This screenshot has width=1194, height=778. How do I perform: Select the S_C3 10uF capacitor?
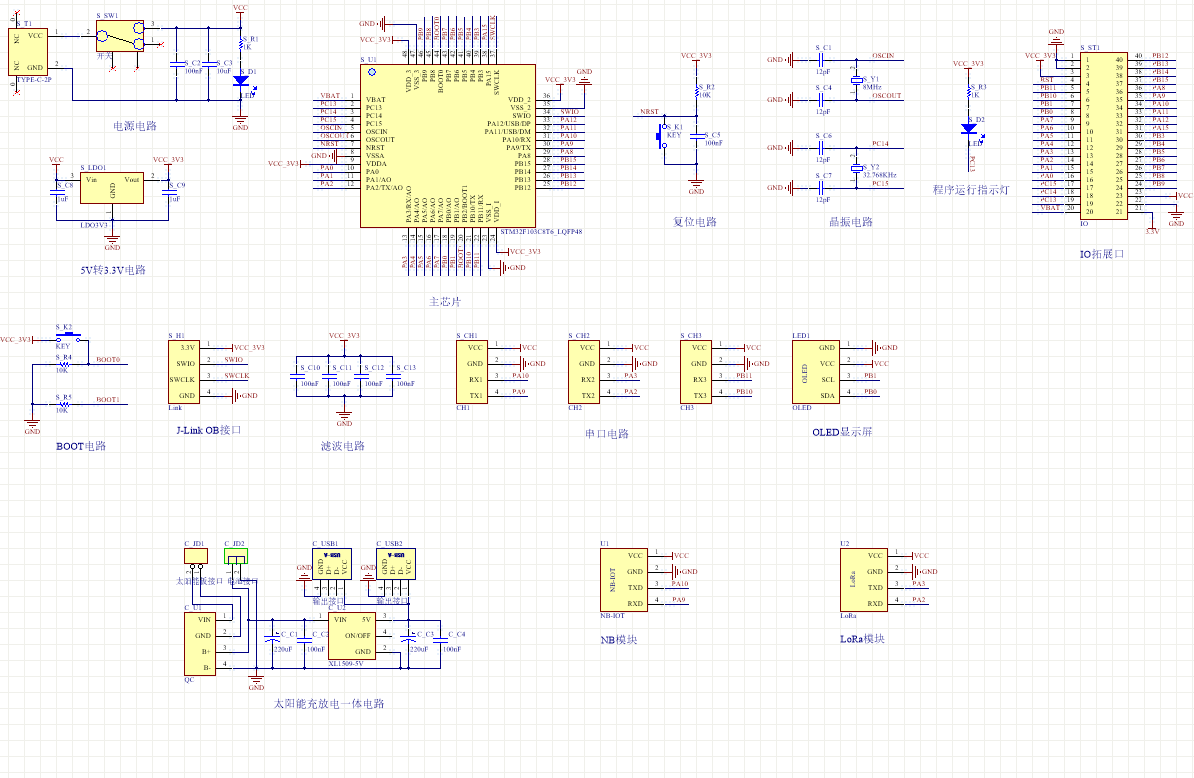click(208, 64)
